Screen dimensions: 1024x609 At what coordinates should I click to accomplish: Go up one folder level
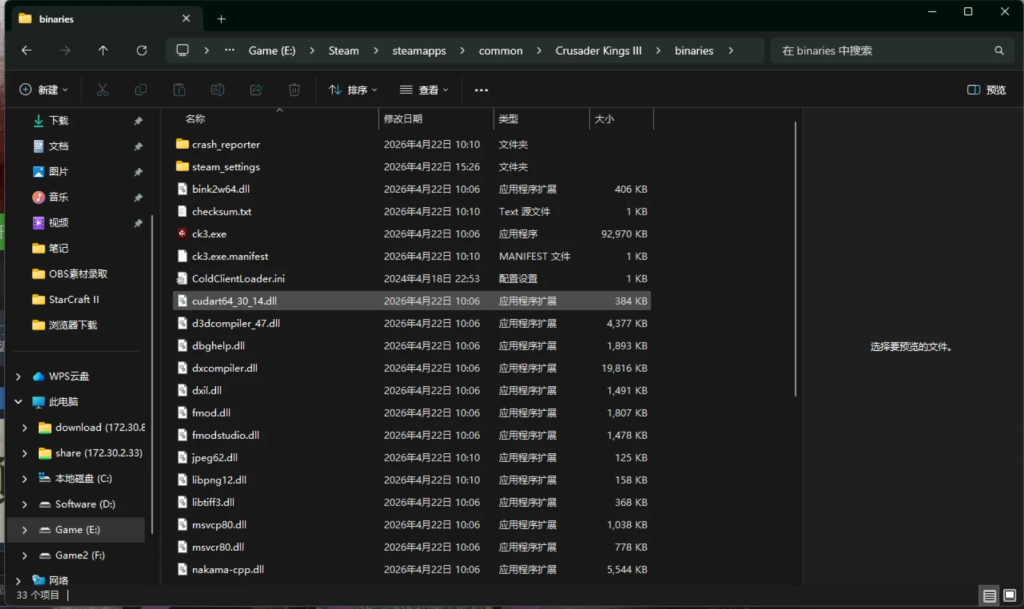pos(103,51)
